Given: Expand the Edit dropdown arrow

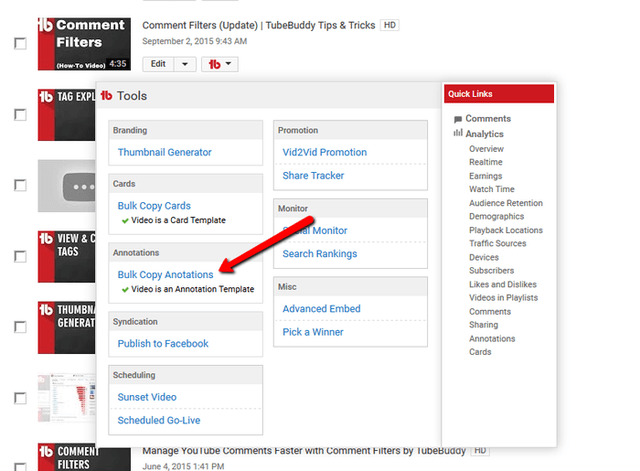Looking at the screenshot, I should point(185,64).
